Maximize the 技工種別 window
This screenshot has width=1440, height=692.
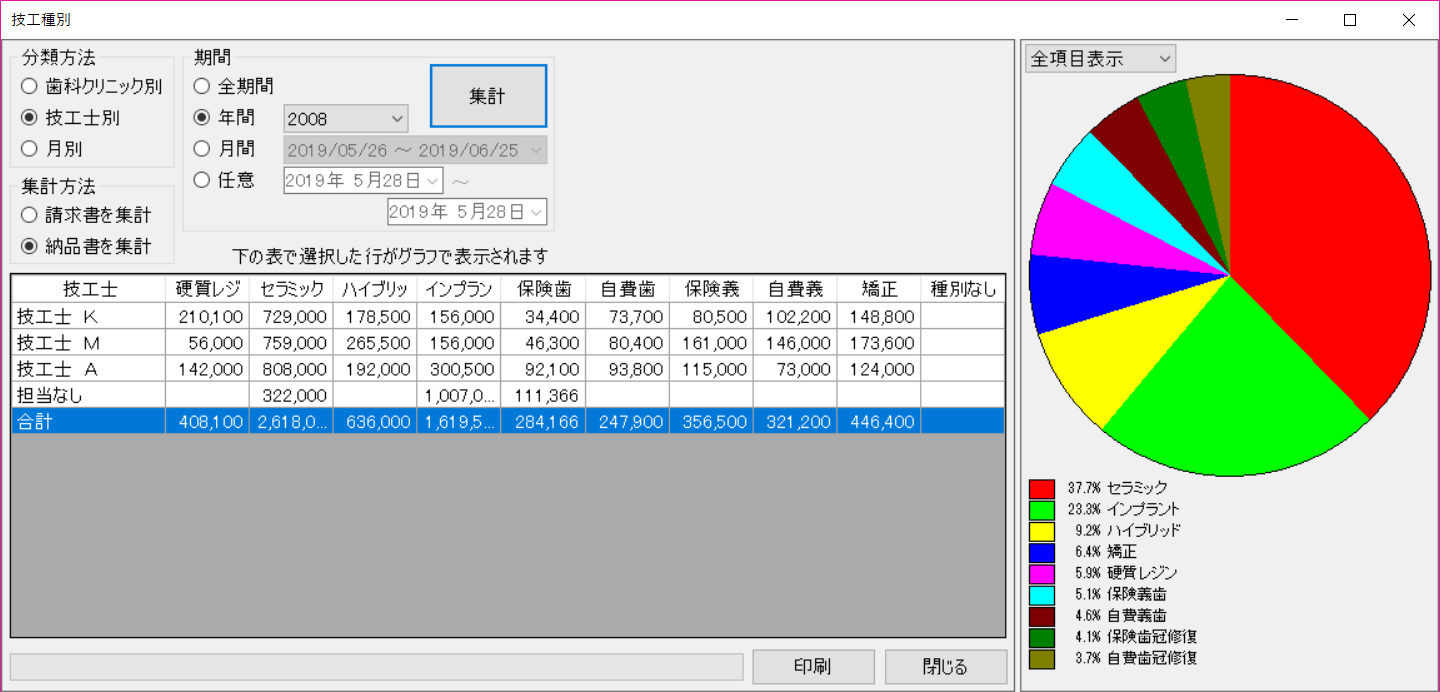coord(1350,20)
